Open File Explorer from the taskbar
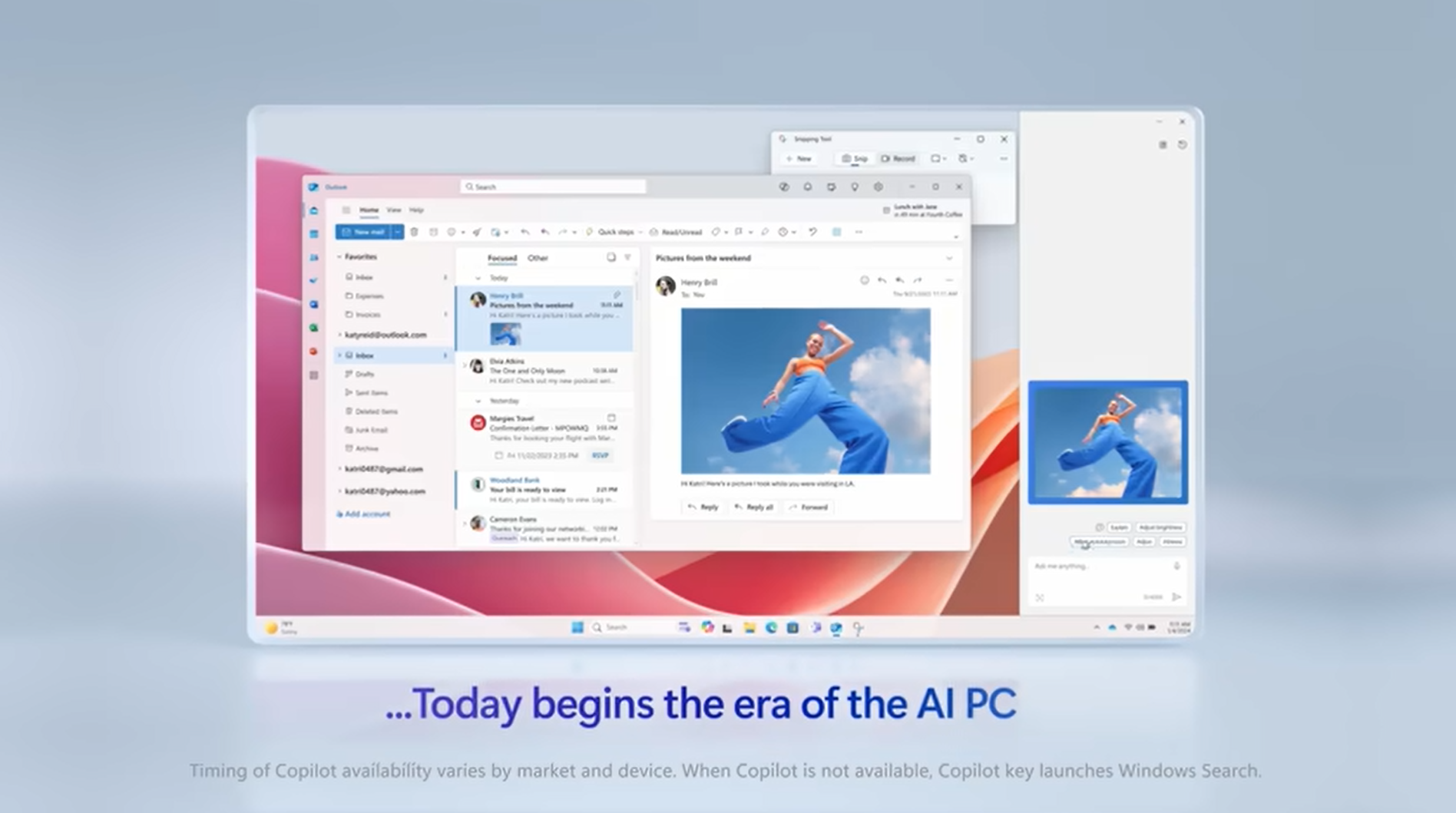 750,627
